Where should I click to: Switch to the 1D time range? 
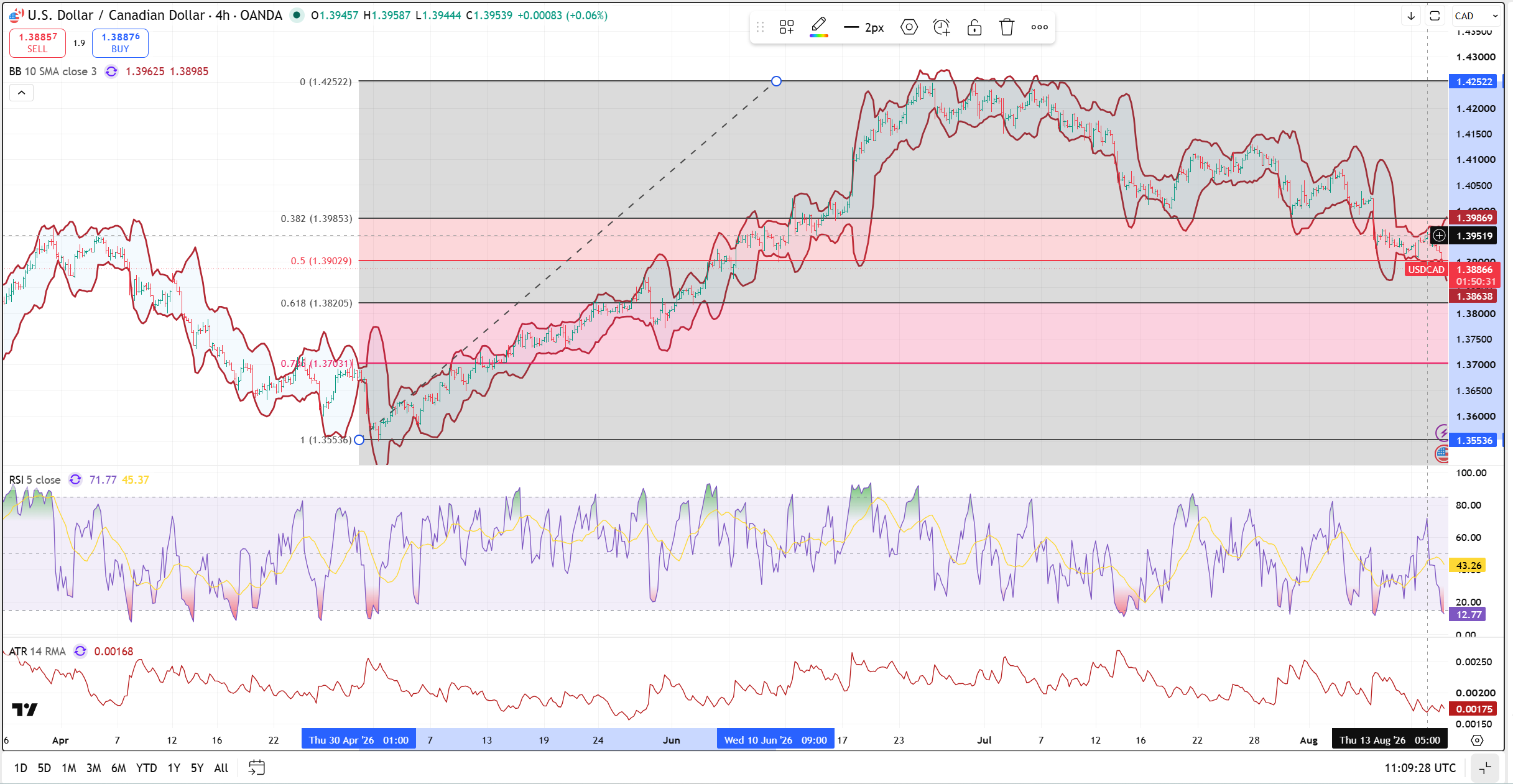tap(21, 768)
